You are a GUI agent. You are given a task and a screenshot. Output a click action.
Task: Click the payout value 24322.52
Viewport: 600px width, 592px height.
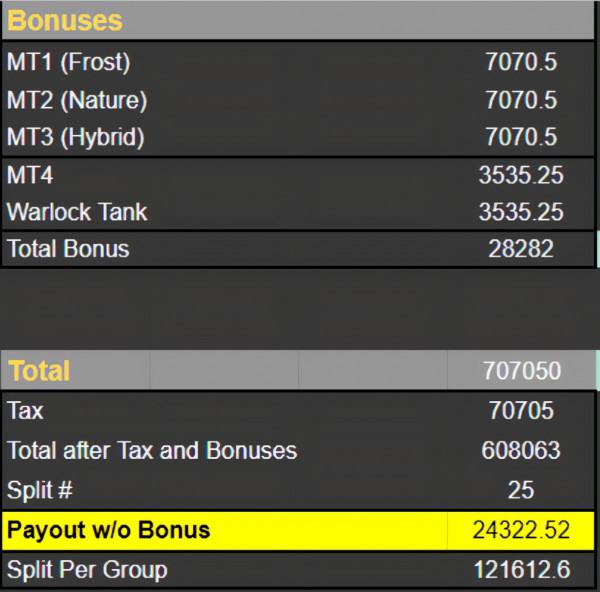point(520,530)
